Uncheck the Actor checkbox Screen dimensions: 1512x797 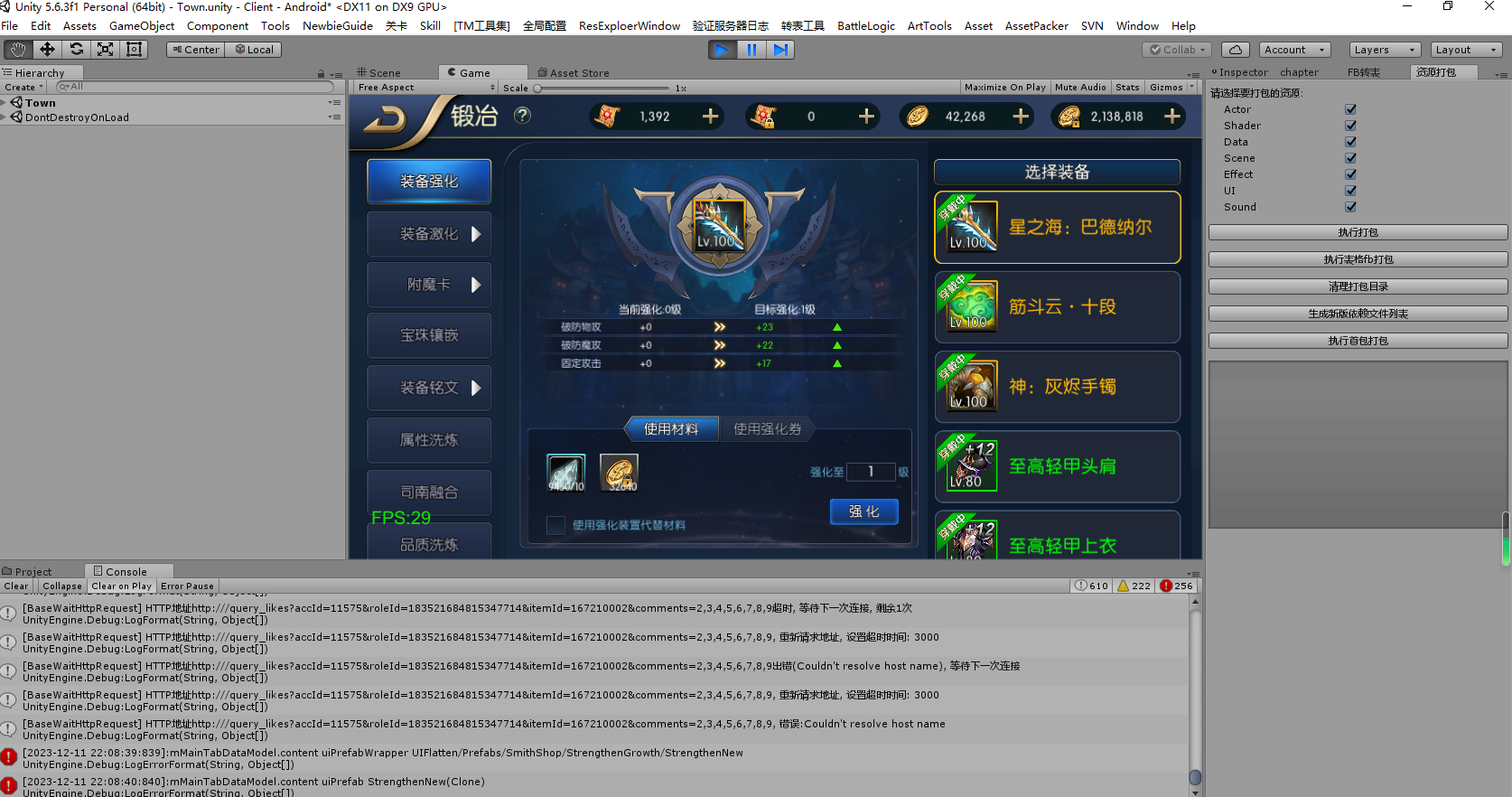pyautogui.click(x=1350, y=109)
